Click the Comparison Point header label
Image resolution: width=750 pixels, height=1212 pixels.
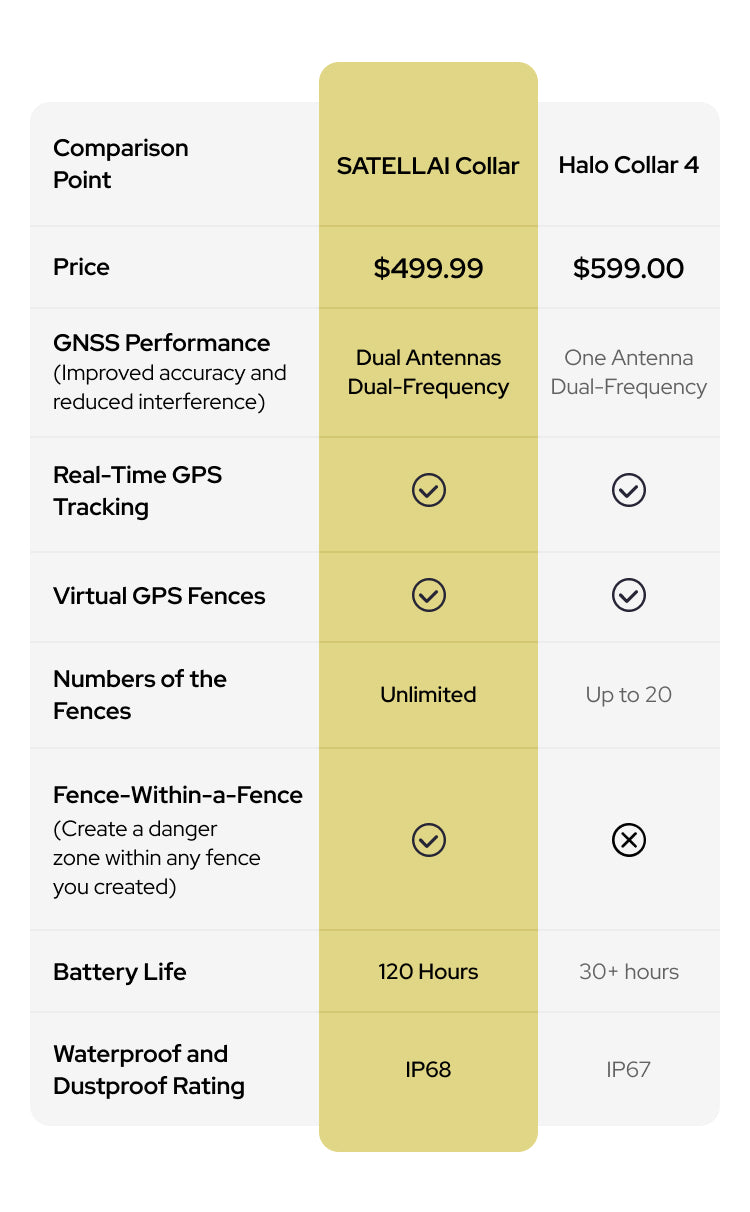click(x=120, y=164)
